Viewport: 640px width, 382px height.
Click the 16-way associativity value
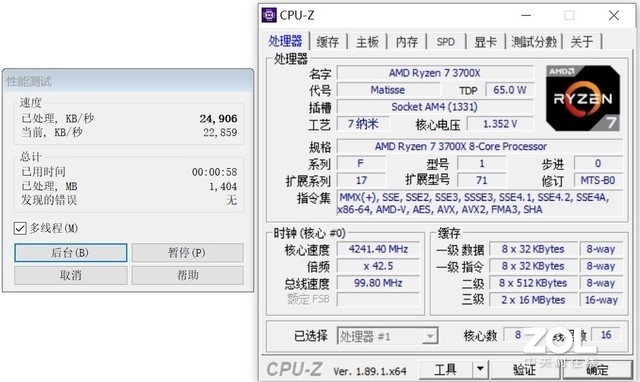click(601, 300)
